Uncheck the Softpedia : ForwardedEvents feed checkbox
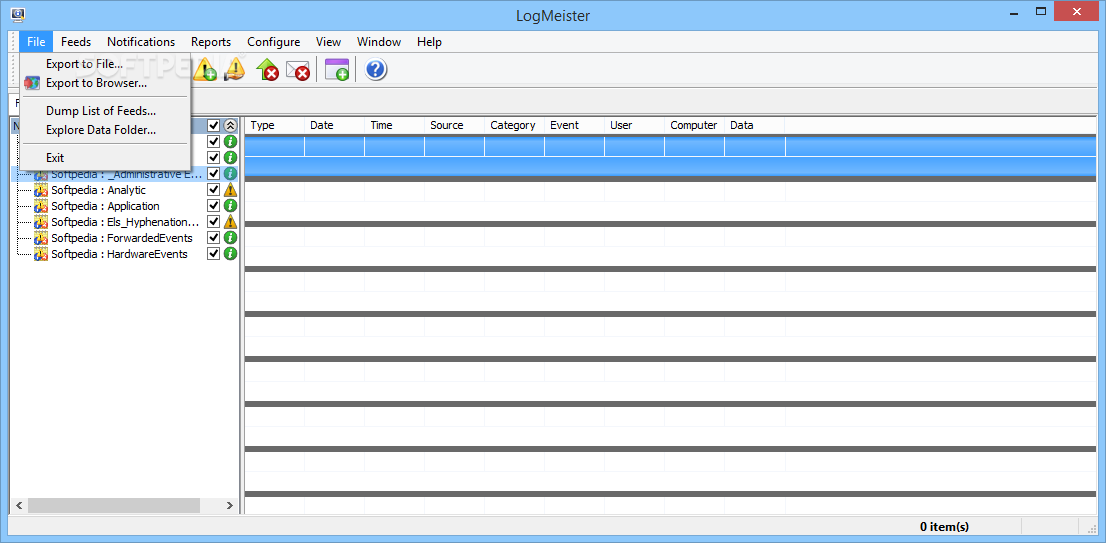 [x=214, y=238]
